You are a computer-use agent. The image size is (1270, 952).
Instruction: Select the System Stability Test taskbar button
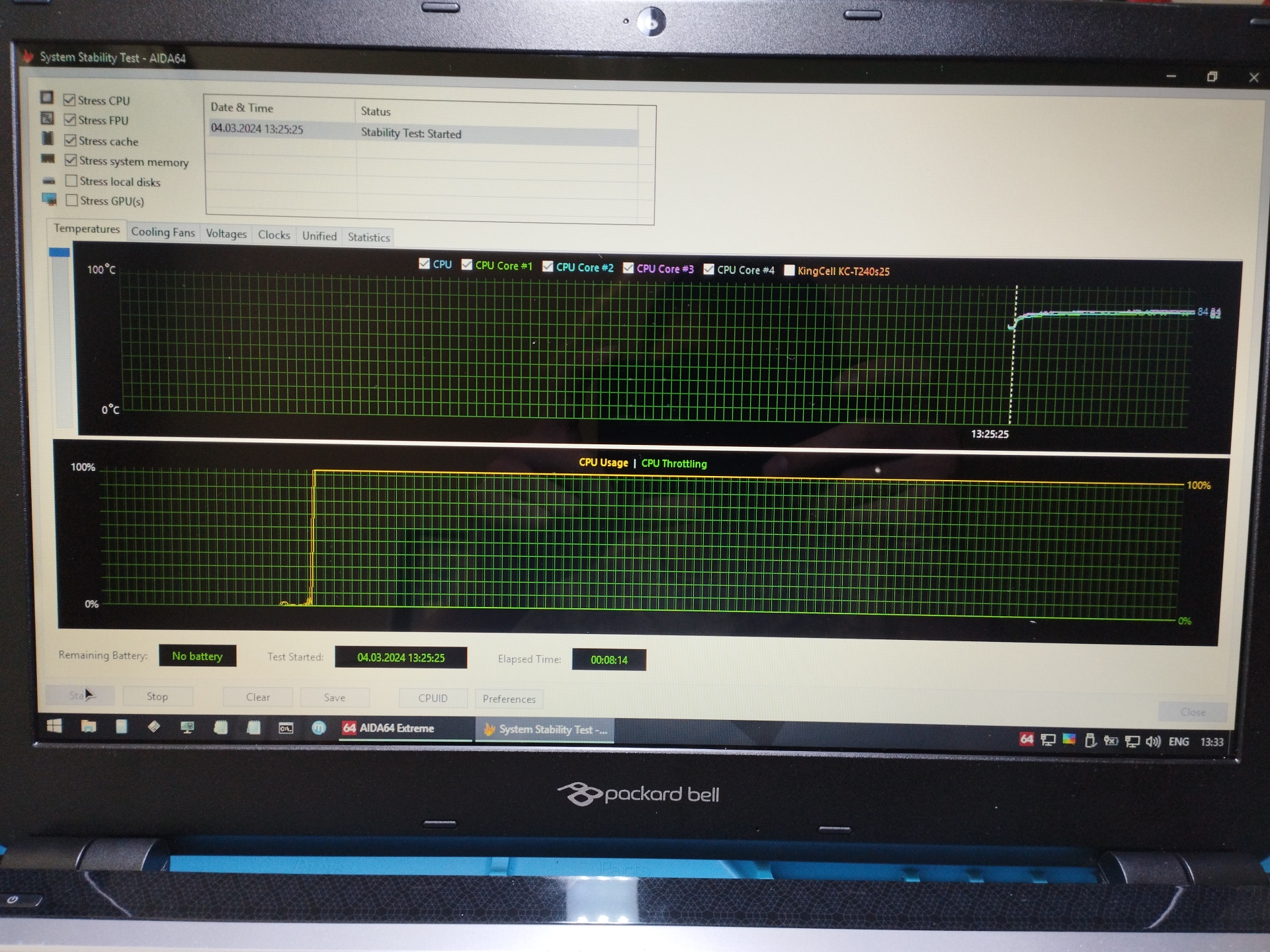[x=545, y=730]
